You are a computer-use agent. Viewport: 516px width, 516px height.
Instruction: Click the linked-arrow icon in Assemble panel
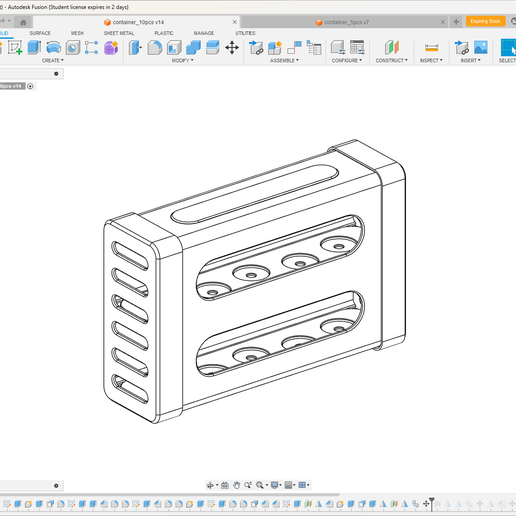point(256,47)
